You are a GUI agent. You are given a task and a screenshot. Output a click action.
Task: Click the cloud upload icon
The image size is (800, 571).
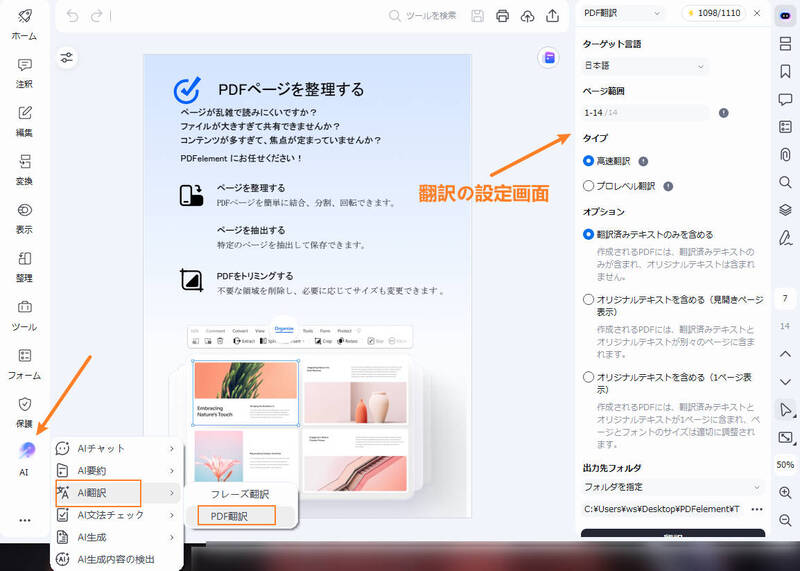[x=527, y=16]
